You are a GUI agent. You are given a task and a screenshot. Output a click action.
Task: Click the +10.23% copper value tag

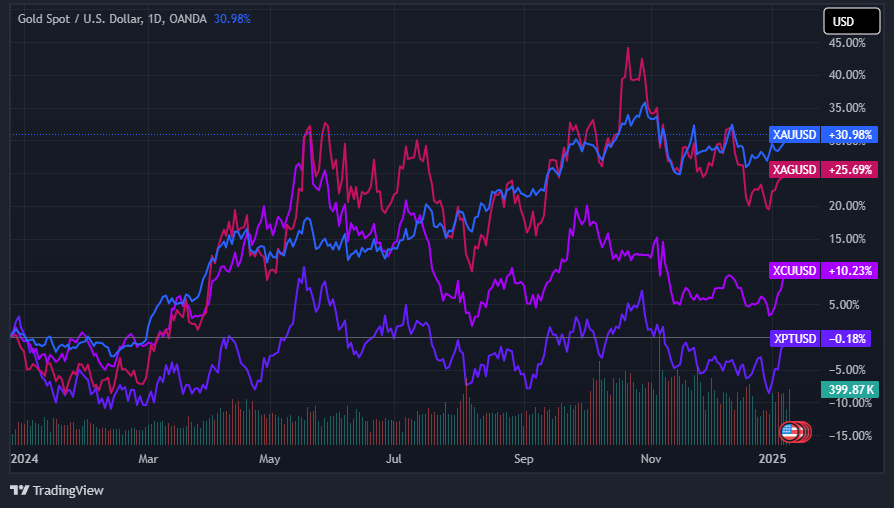(x=850, y=271)
